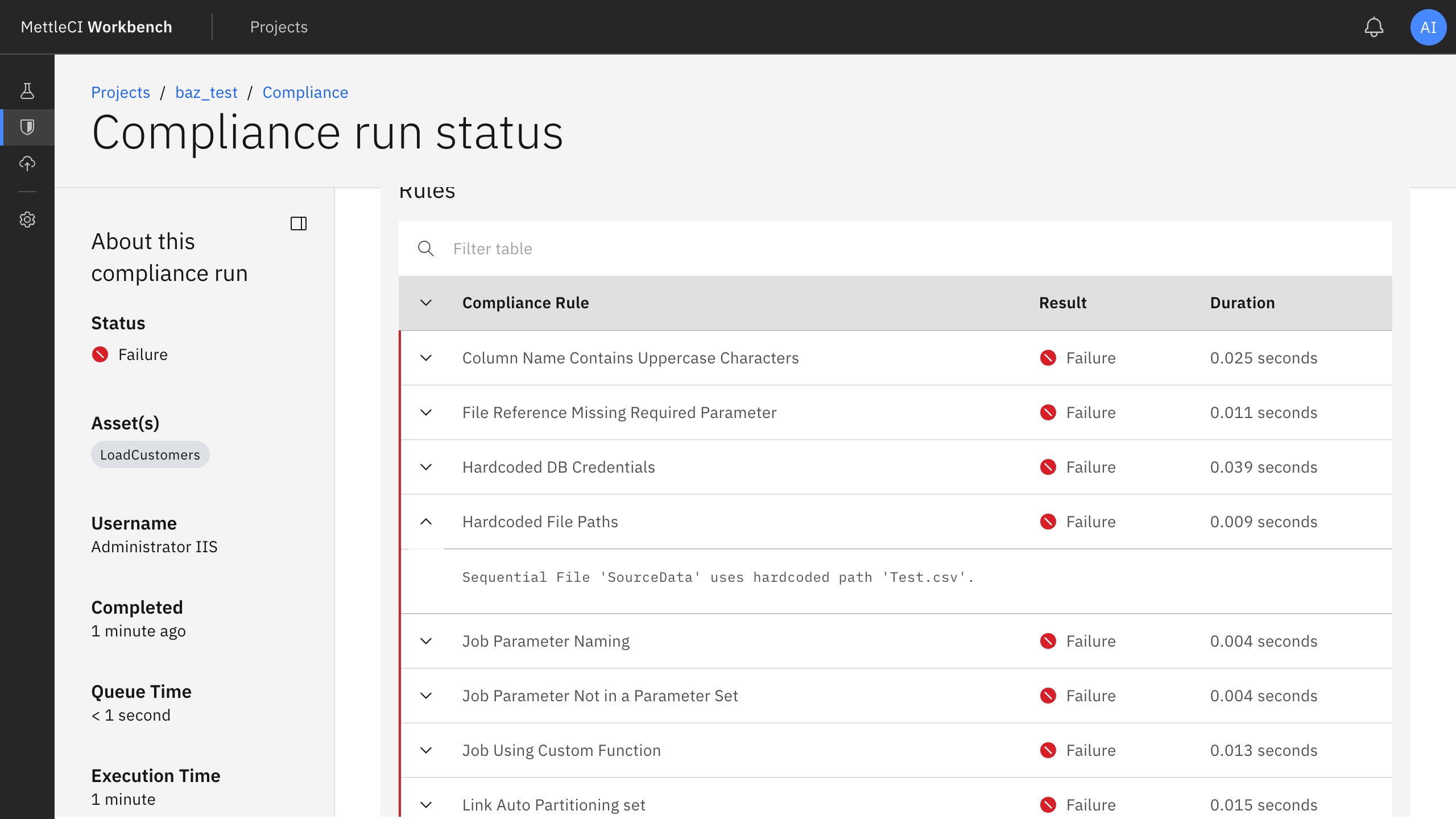1456x819 pixels.
Task: Select the shield compliance icon in sidebar
Action: pyautogui.click(x=27, y=127)
